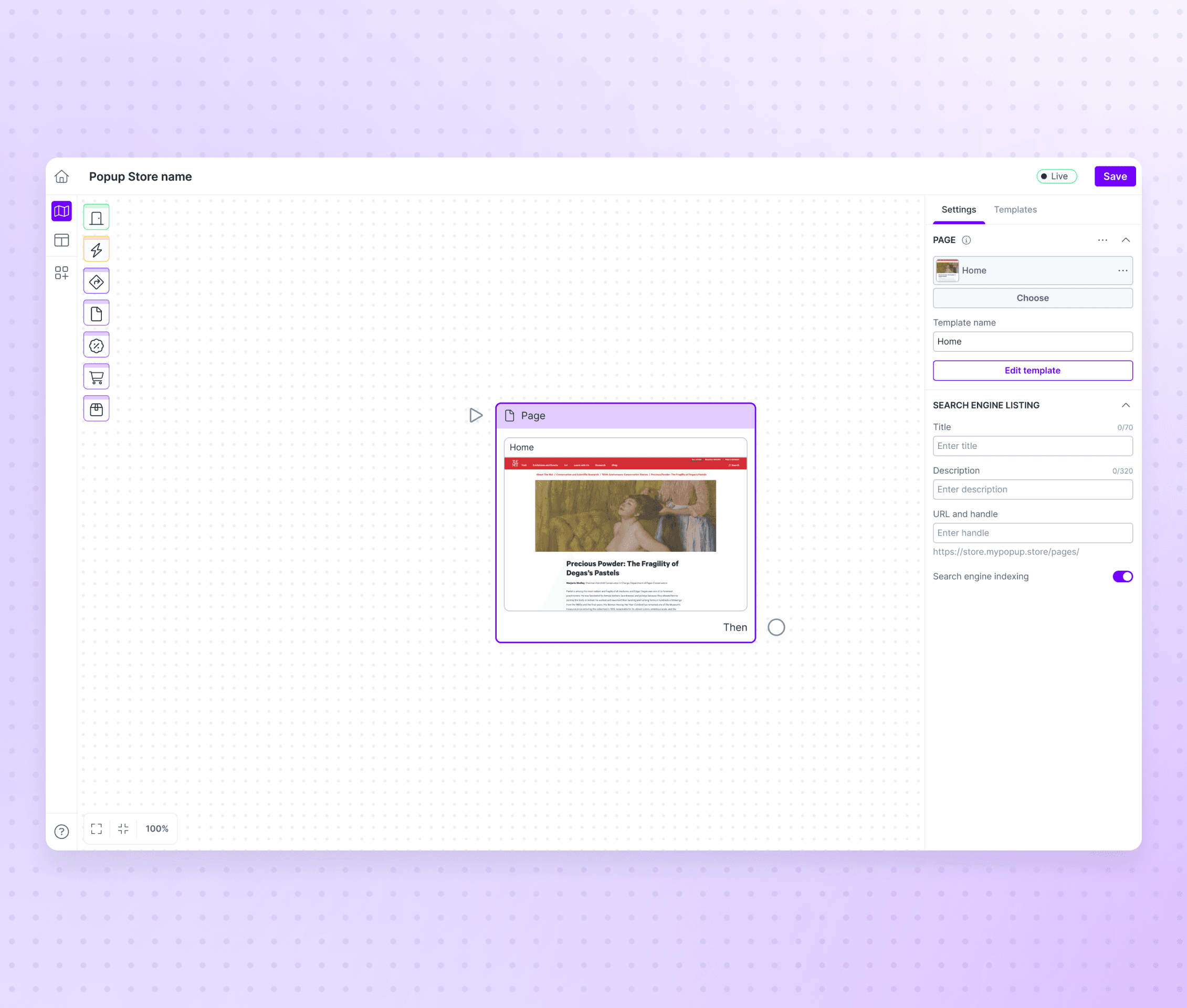Click the Enter title input field
This screenshot has width=1187, height=1008.
(1032, 446)
